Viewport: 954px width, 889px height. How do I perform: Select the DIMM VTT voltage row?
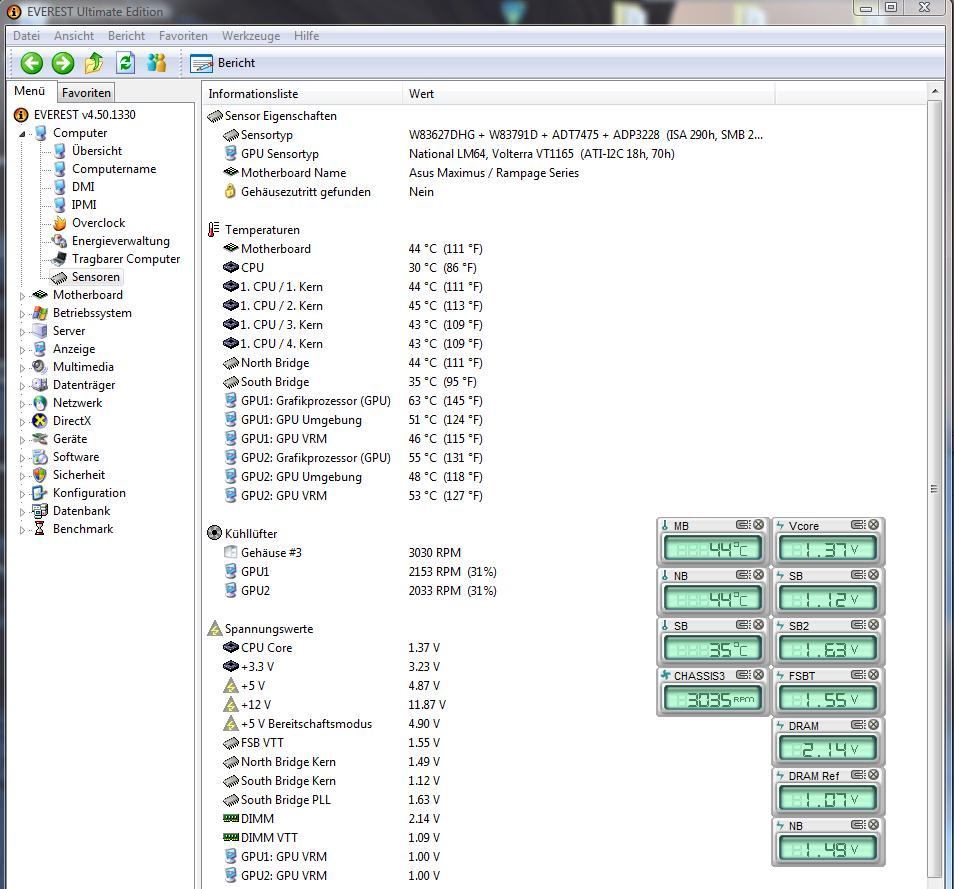(x=487, y=837)
